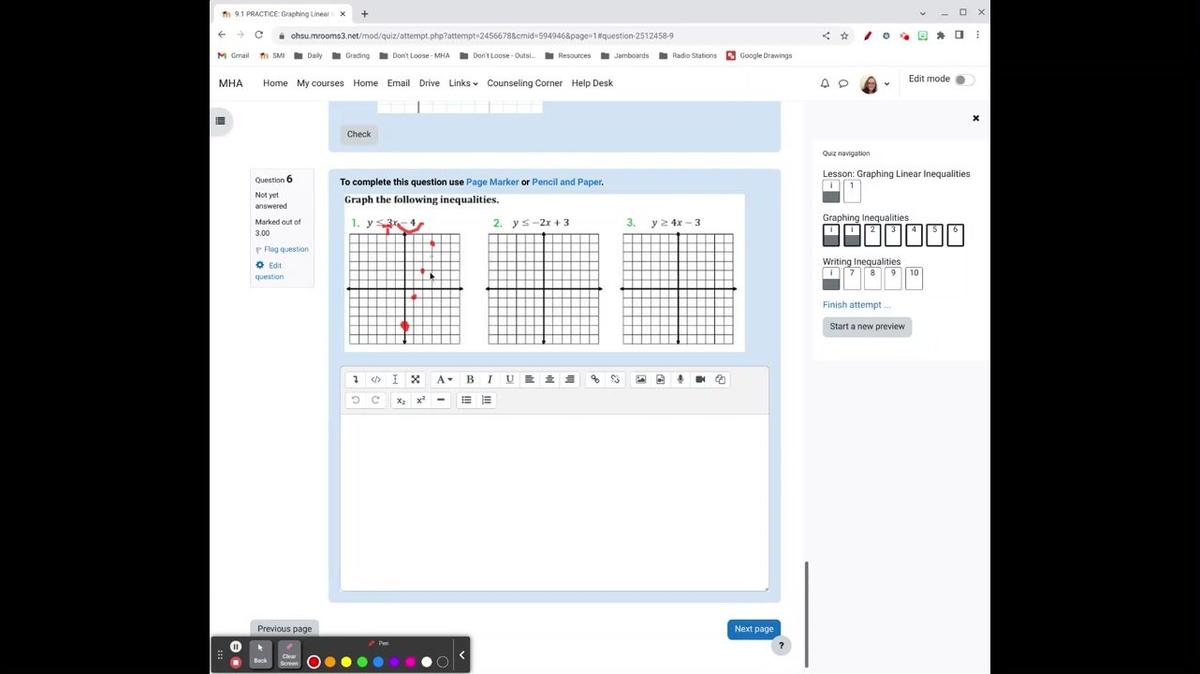
Task: Click the record audio microphone icon
Action: pyautogui.click(x=681, y=379)
